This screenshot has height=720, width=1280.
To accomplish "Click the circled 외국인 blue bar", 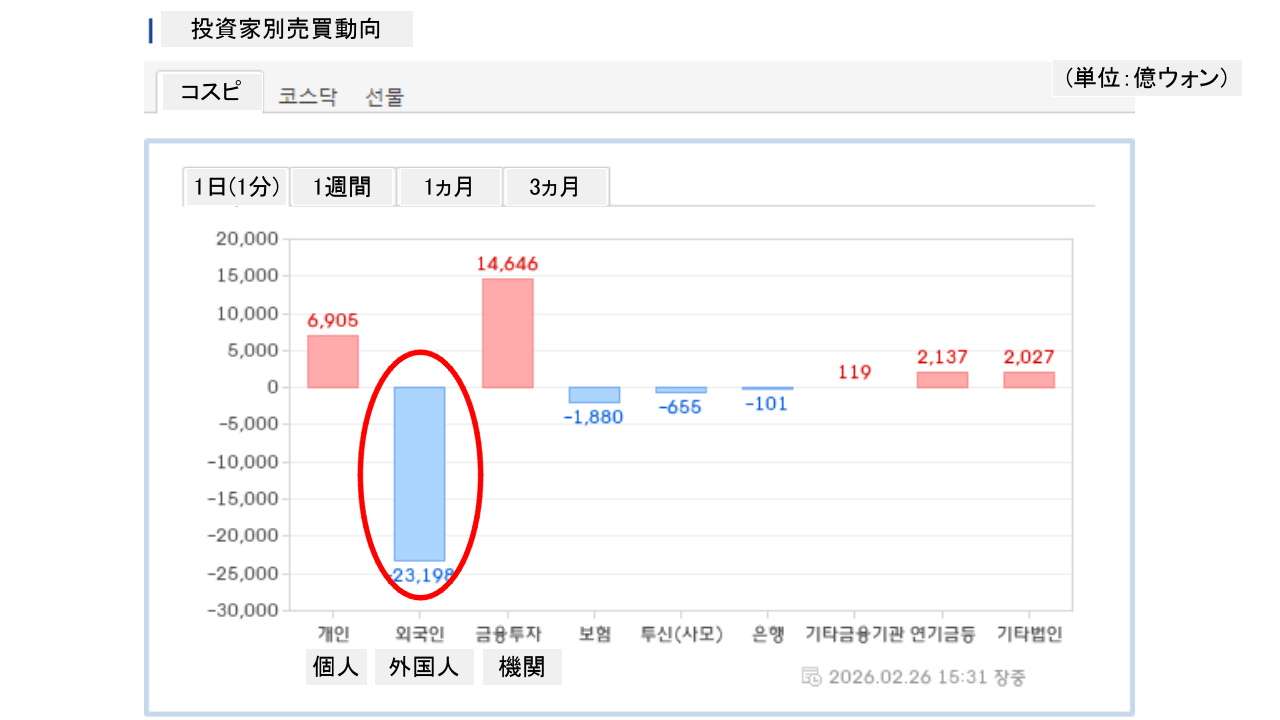I will coord(420,473).
